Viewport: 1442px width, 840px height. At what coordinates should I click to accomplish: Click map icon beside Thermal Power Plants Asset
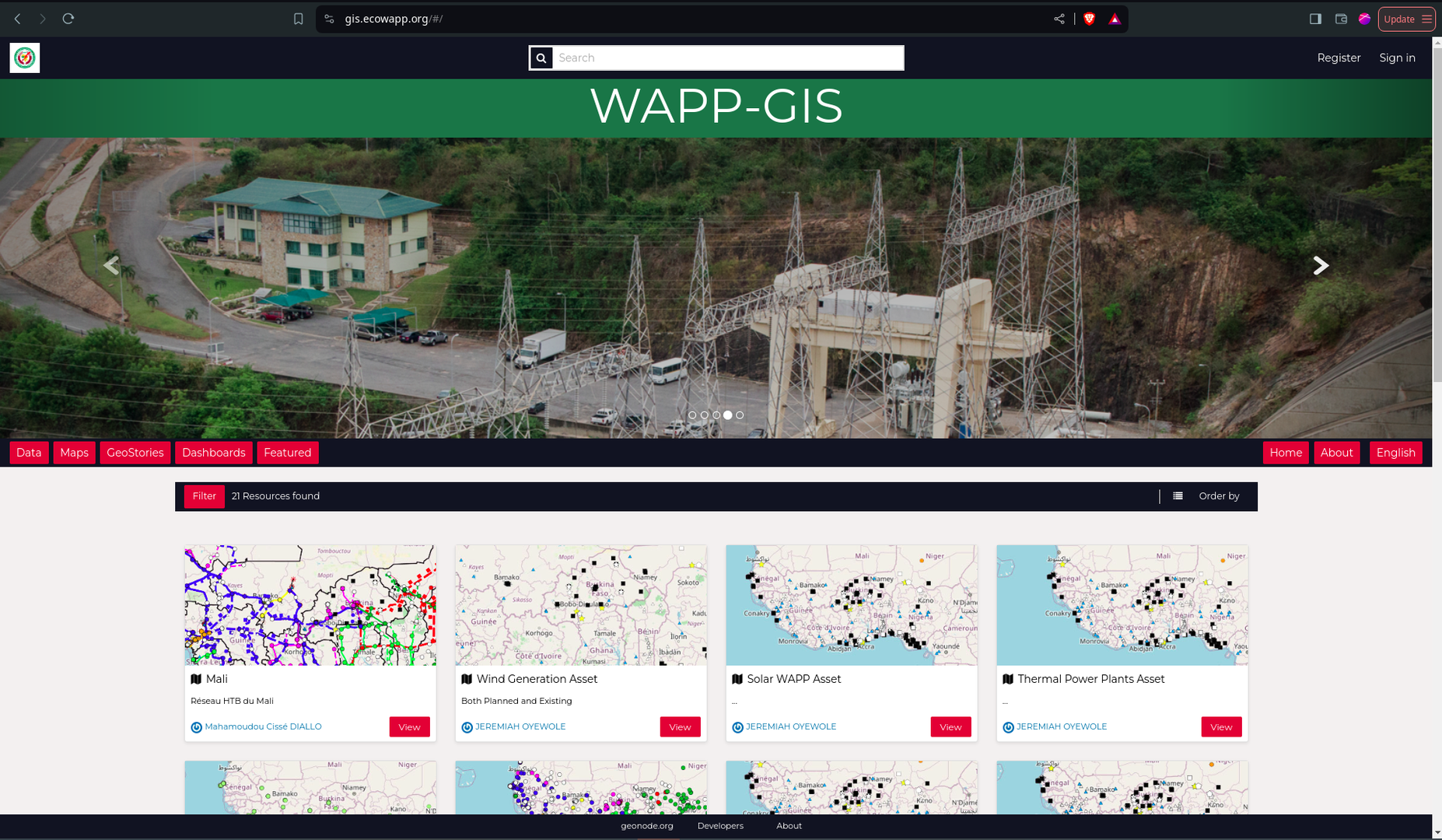tap(1008, 679)
